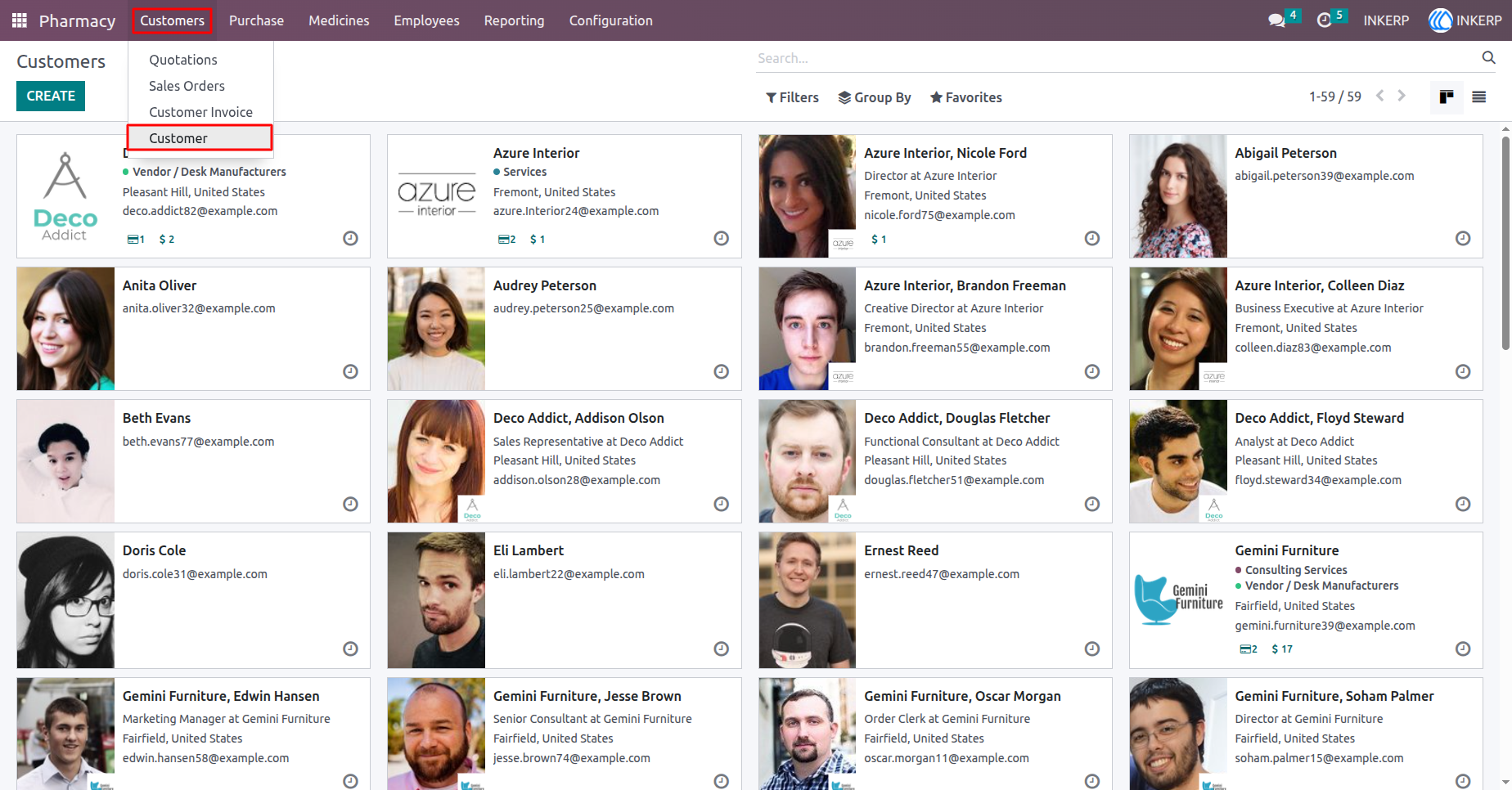Click the search magnifier icon
This screenshot has width=1512, height=790.
tap(1488, 57)
